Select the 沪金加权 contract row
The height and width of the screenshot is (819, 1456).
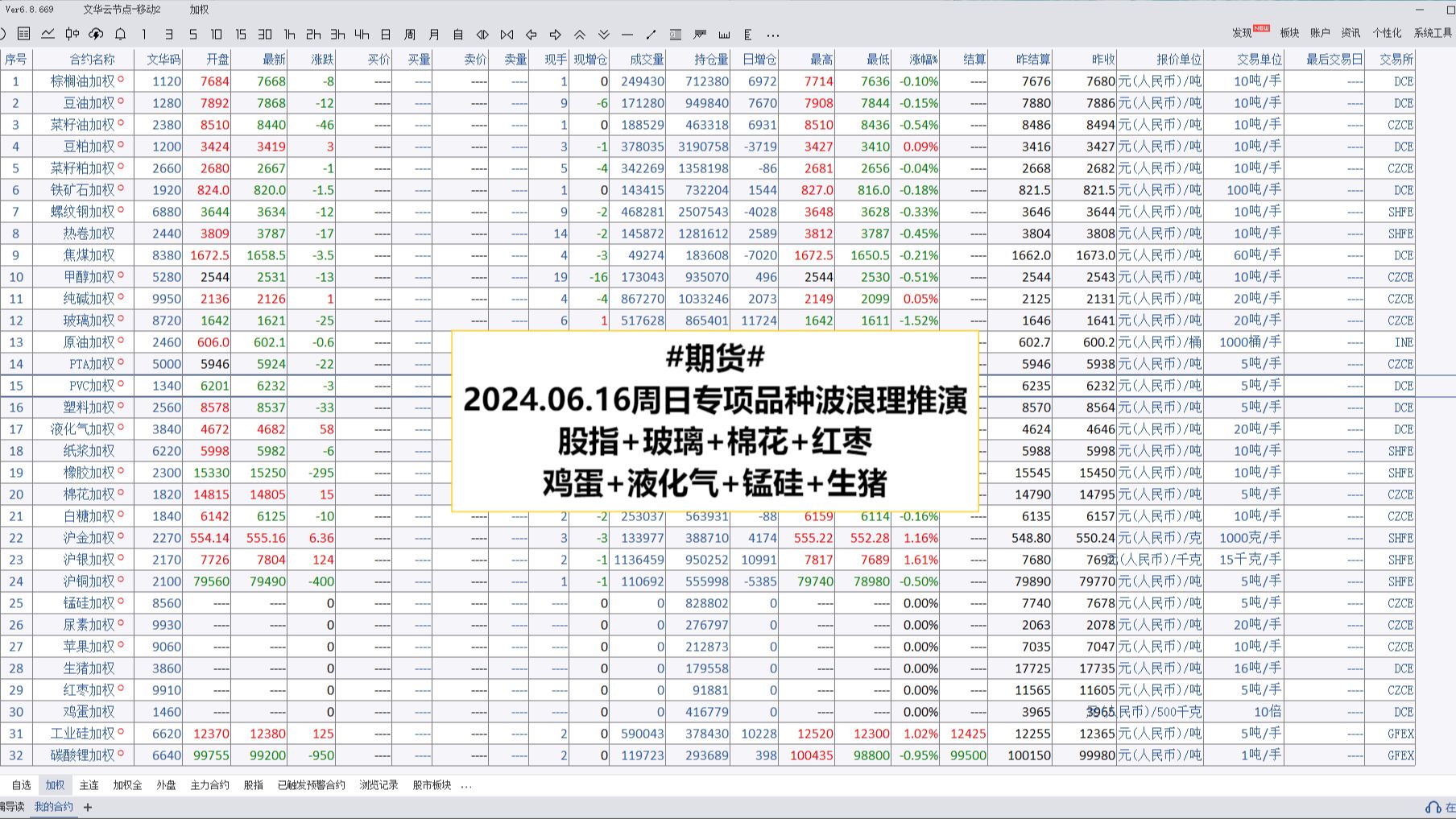coord(707,538)
